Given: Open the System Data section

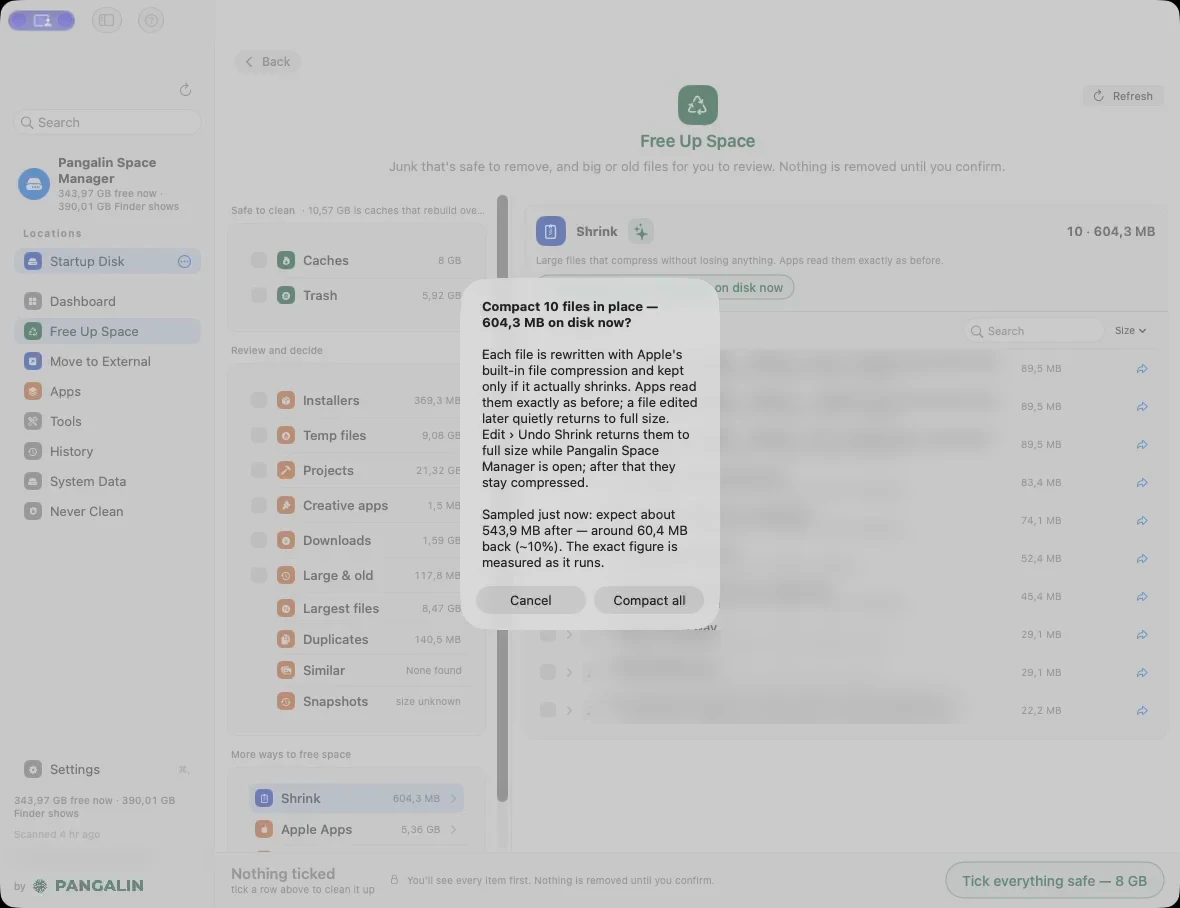Looking at the screenshot, I should pos(108,481).
